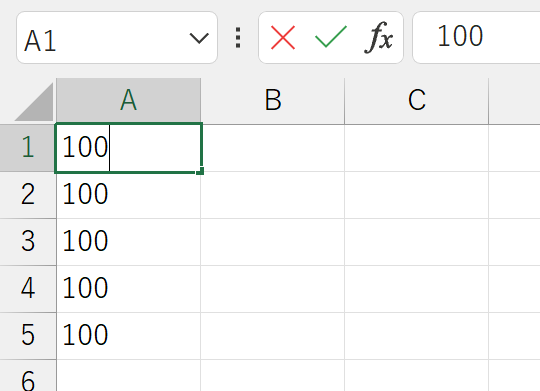
Task: Click cell A1 fill handle square
Action: click(200, 171)
